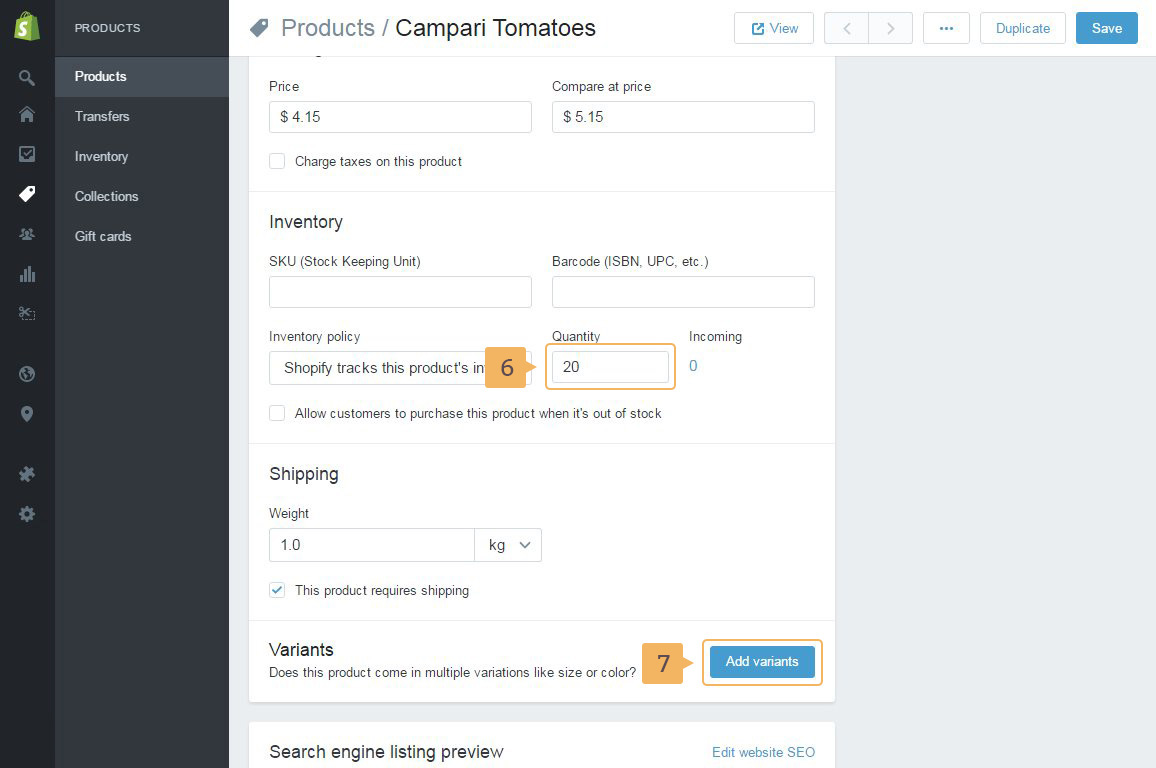Image resolution: width=1156 pixels, height=768 pixels.
Task: Open the search magnifier icon in sidebar
Action: [x=27, y=77]
